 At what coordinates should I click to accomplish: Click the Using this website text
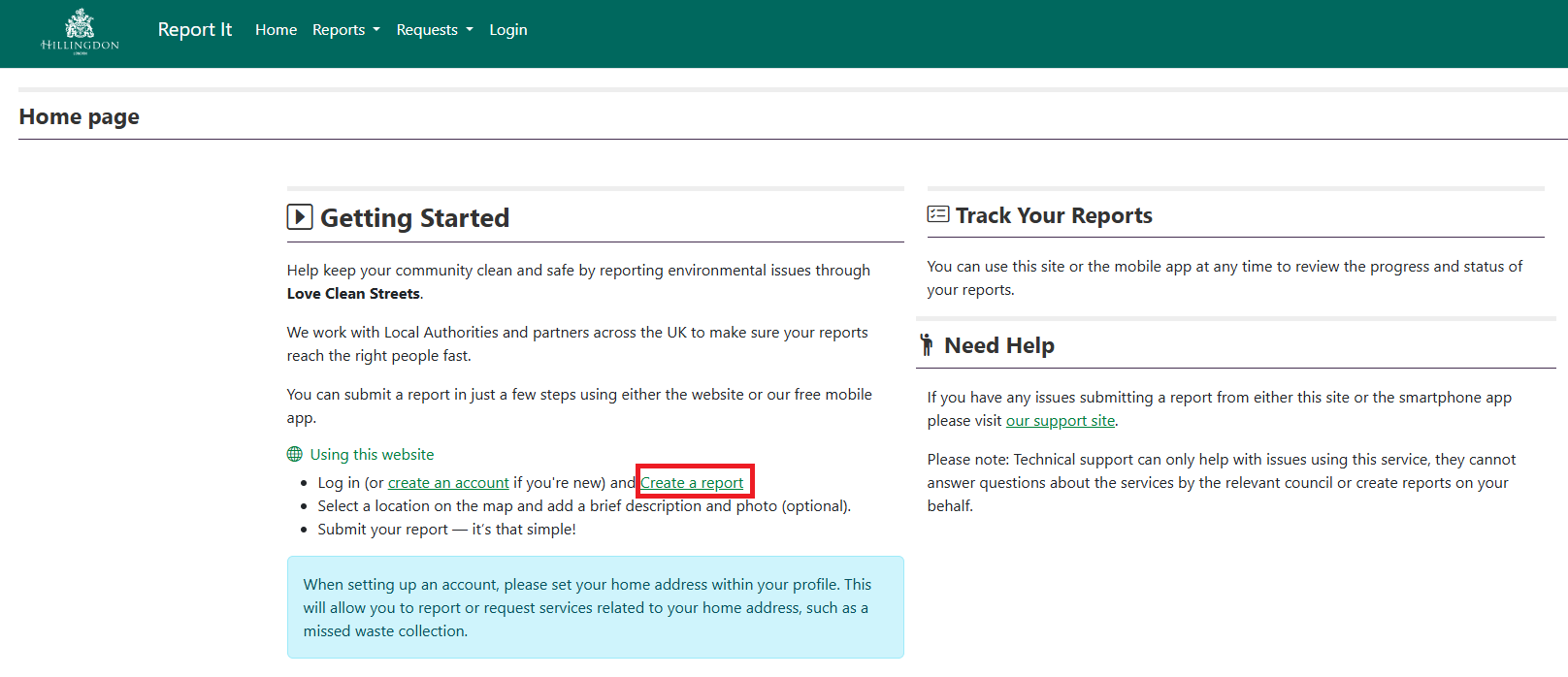click(372, 454)
